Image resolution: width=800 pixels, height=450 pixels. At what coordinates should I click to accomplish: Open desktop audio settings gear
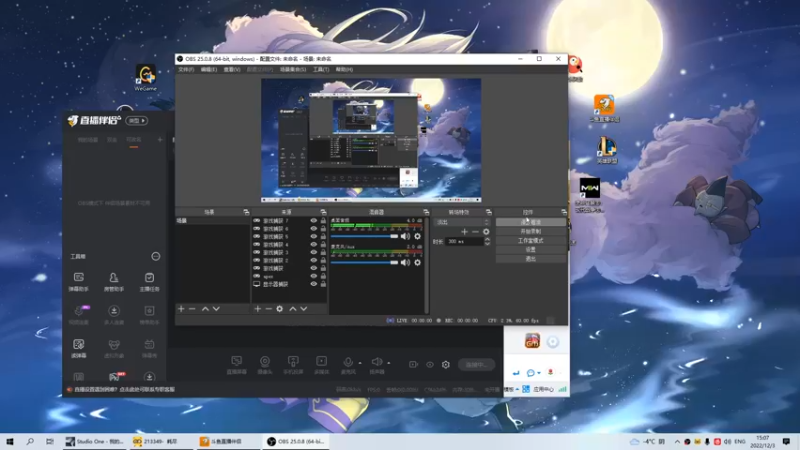click(x=417, y=236)
